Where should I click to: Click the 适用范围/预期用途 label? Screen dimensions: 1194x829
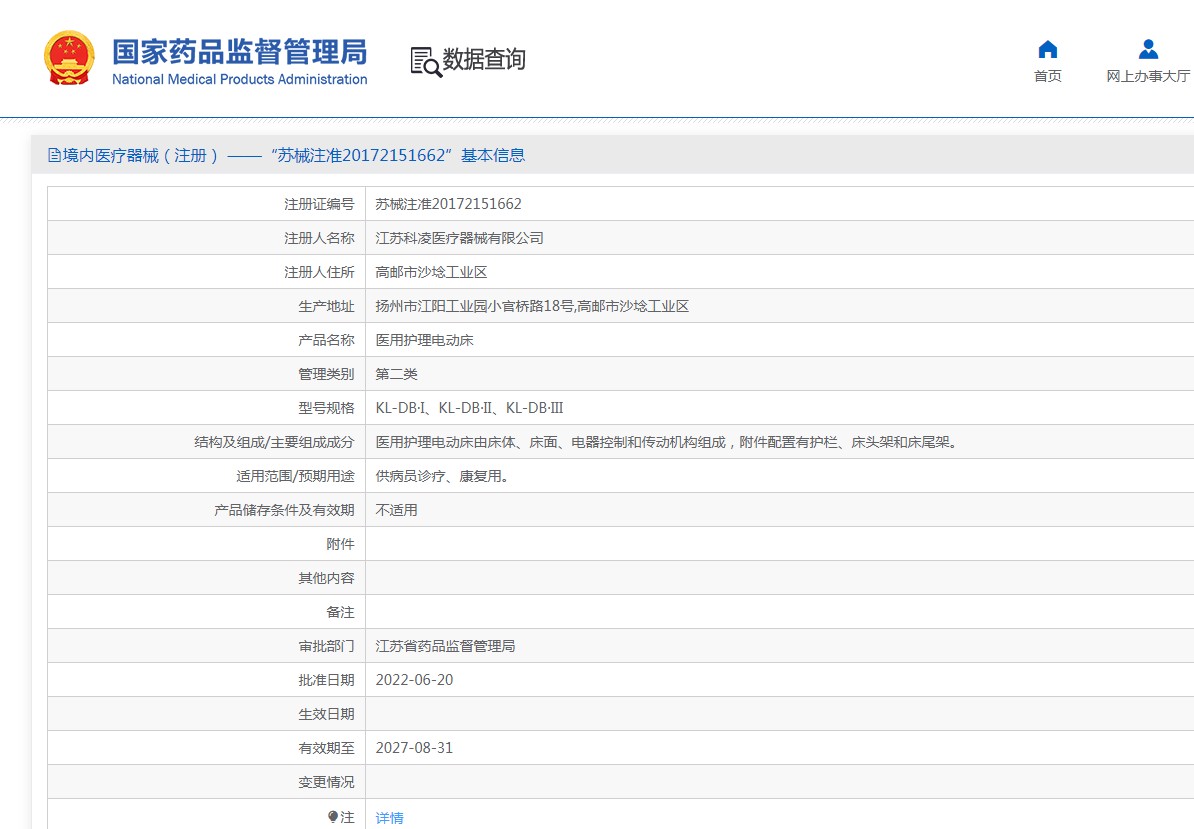295,476
